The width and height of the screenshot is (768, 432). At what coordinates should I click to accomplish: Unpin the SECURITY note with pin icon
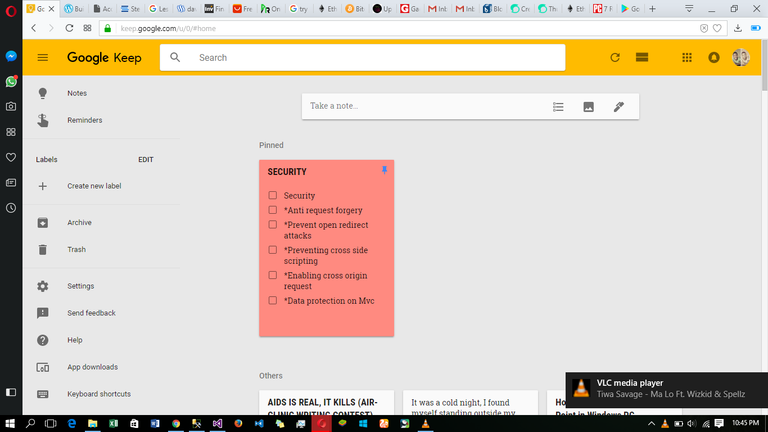pos(384,170)
